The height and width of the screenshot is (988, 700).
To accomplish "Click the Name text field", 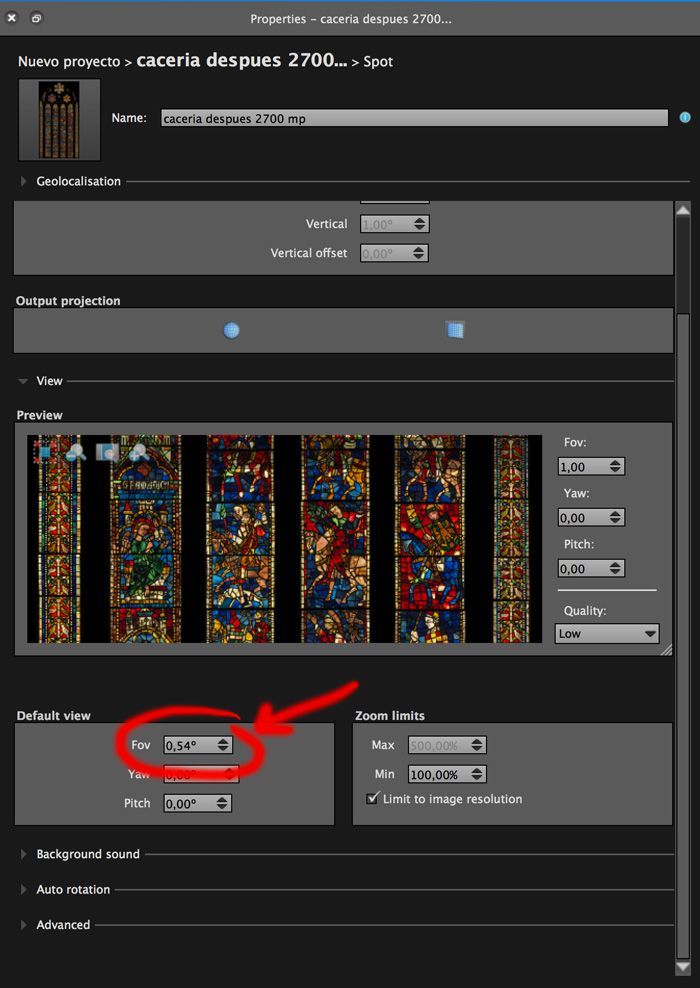I will pos(414,118).
